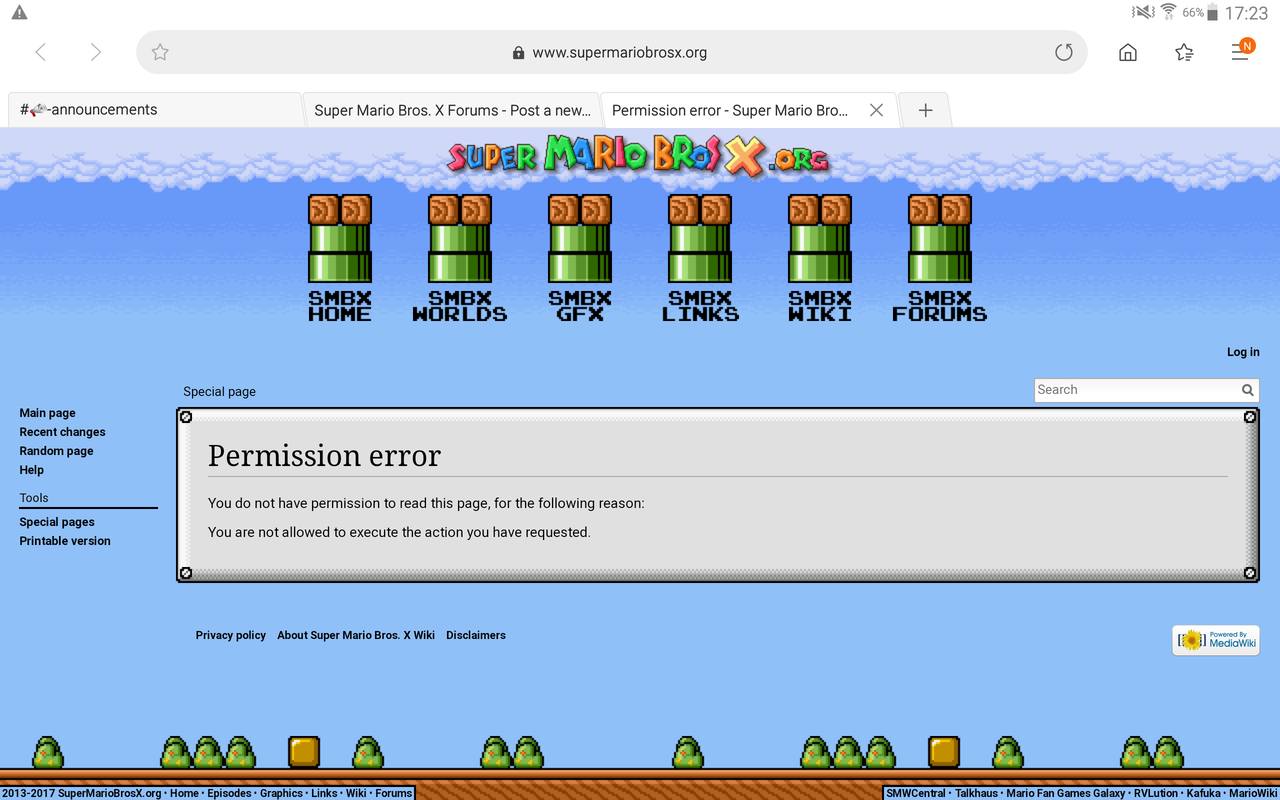1280x800 pixels.
Task: Tap the muted vibrate status icon
Action: [x=1143, y=12]
